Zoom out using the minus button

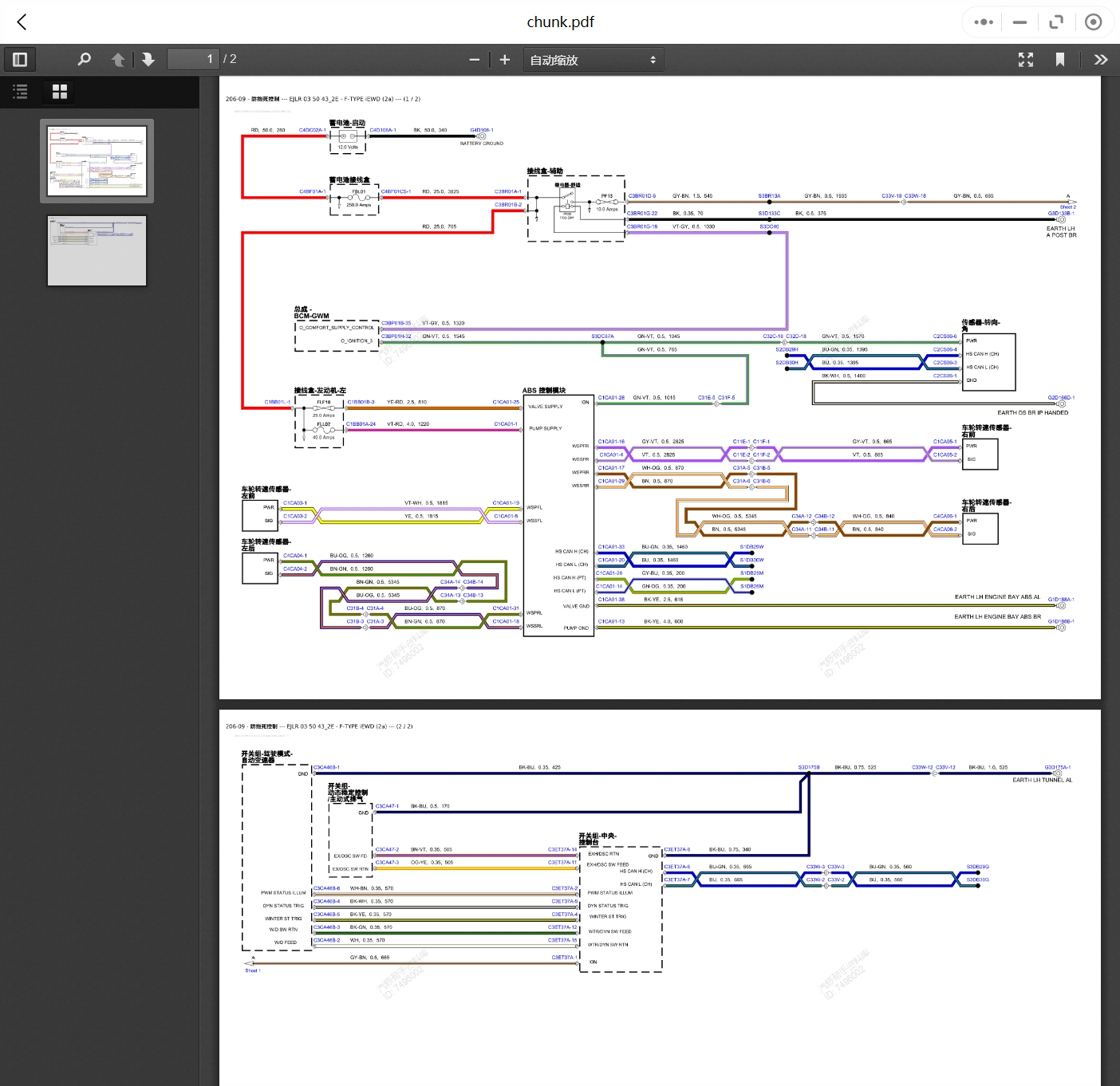[x=474, y=60]
